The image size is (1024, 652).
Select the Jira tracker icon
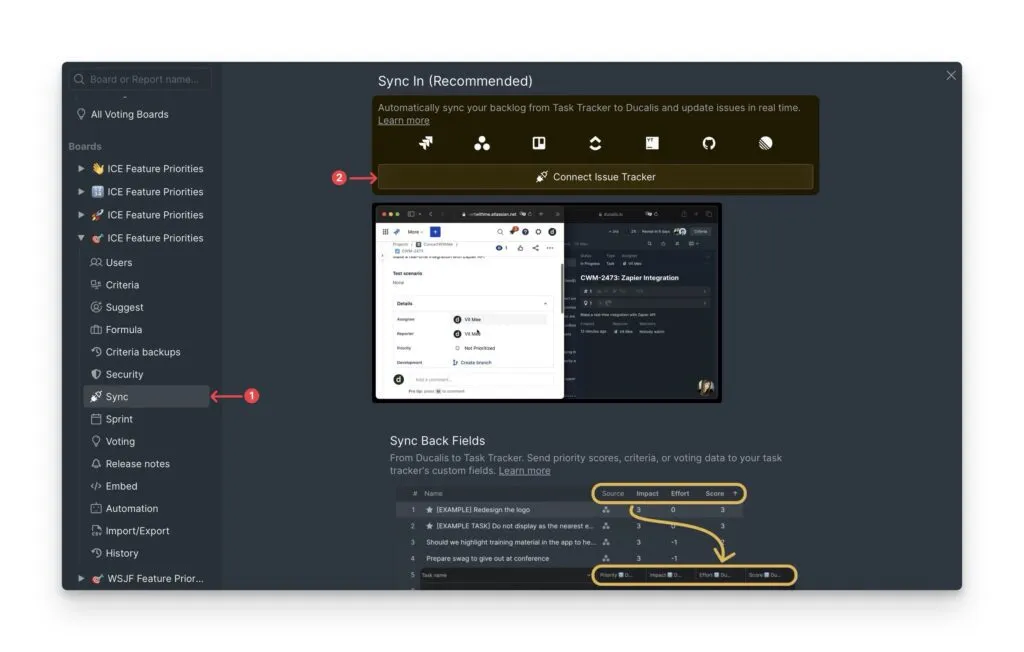click(427, 143)
